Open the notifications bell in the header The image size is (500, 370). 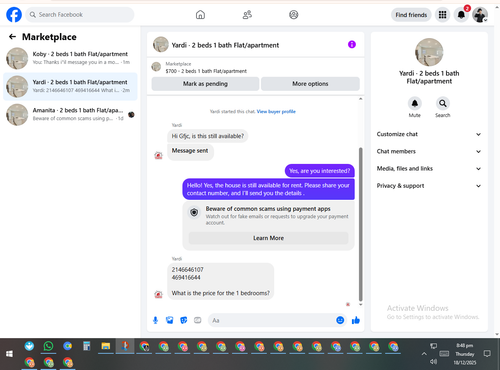coord(461,15)
